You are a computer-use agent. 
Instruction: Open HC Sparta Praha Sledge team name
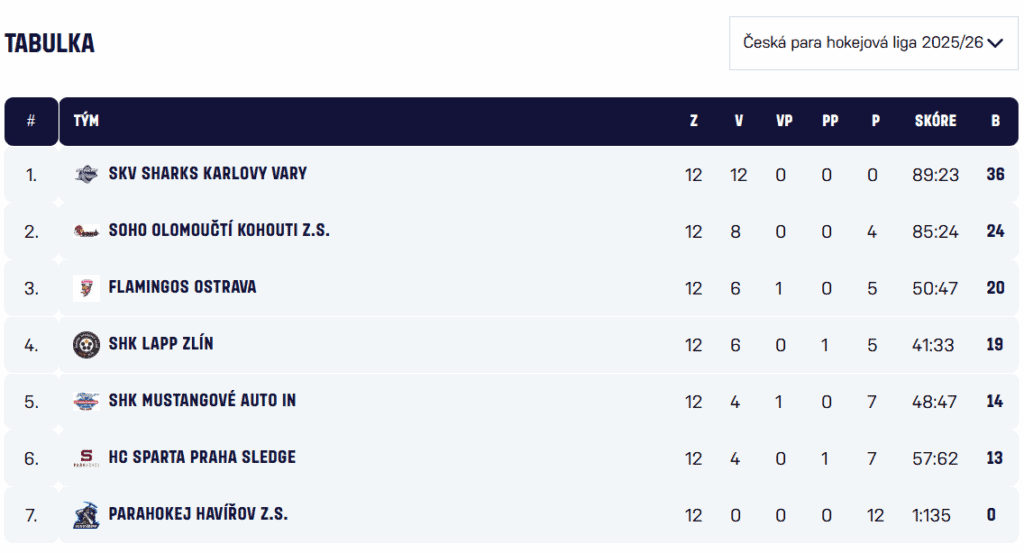point(202,458)
